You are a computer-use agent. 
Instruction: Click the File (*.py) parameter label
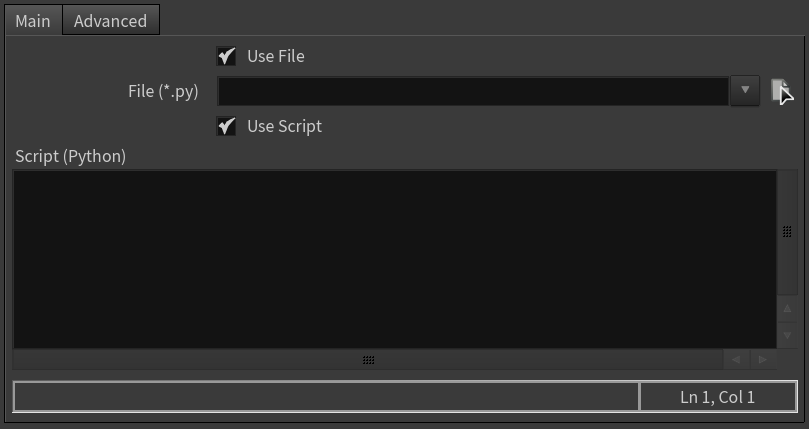coord(163,91)
